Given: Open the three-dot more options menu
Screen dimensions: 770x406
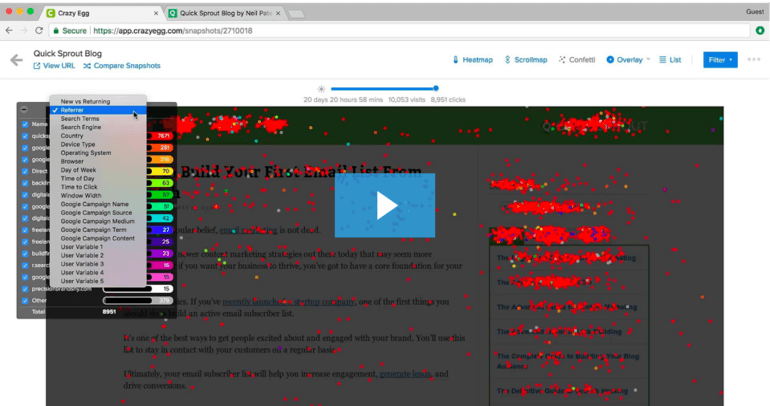Looking at the screenshot, I should [x=753, y=60].
